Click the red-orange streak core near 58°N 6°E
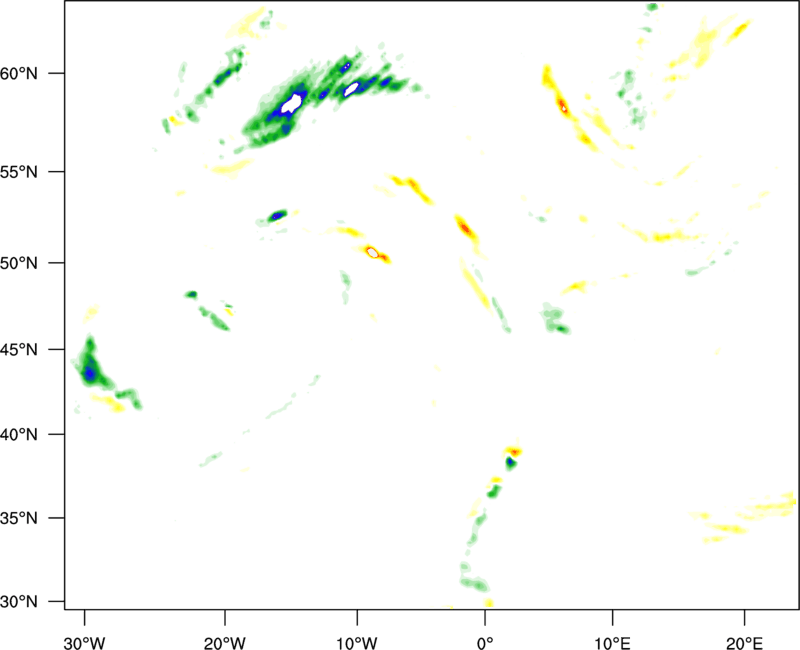The image size is (800, 650). tap(563, 105)
